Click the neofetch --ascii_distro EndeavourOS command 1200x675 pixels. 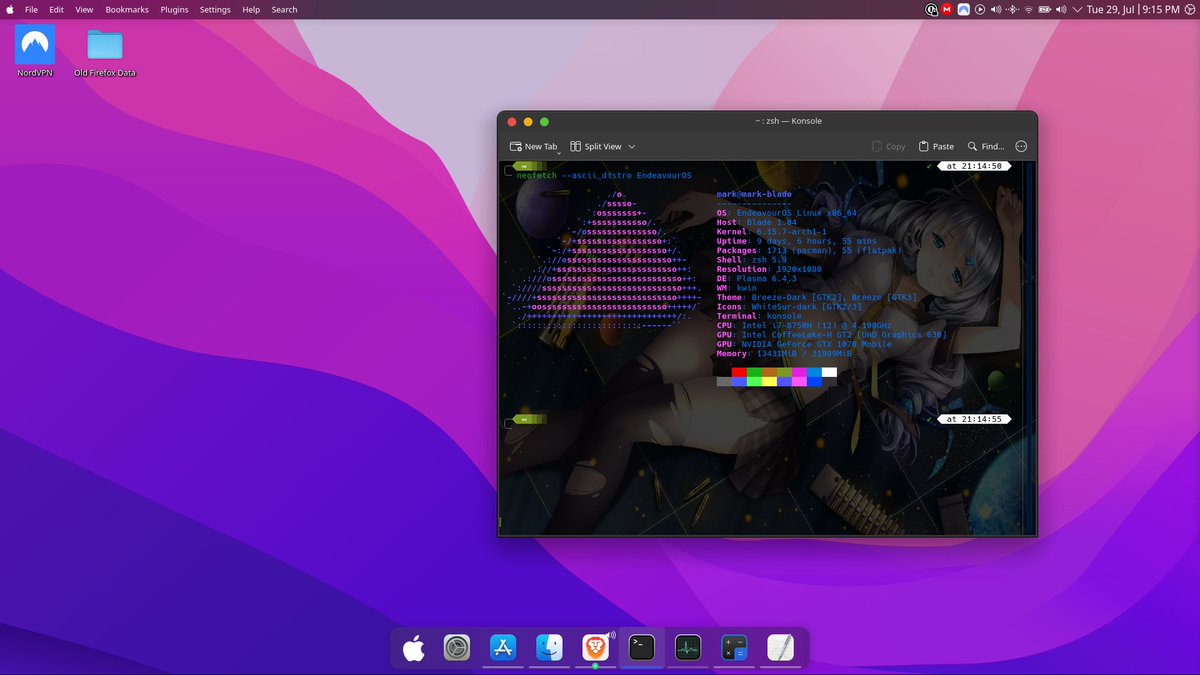tap(604, 175)
